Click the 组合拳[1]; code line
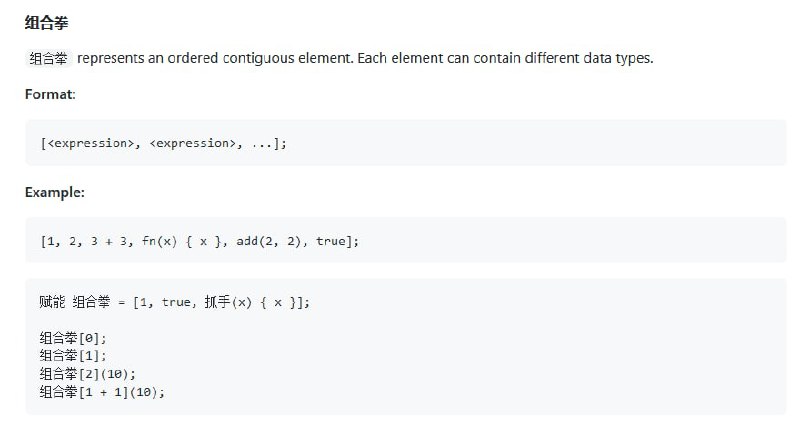The width and height of the screenshot is (800, 425). tap(73, 356)
